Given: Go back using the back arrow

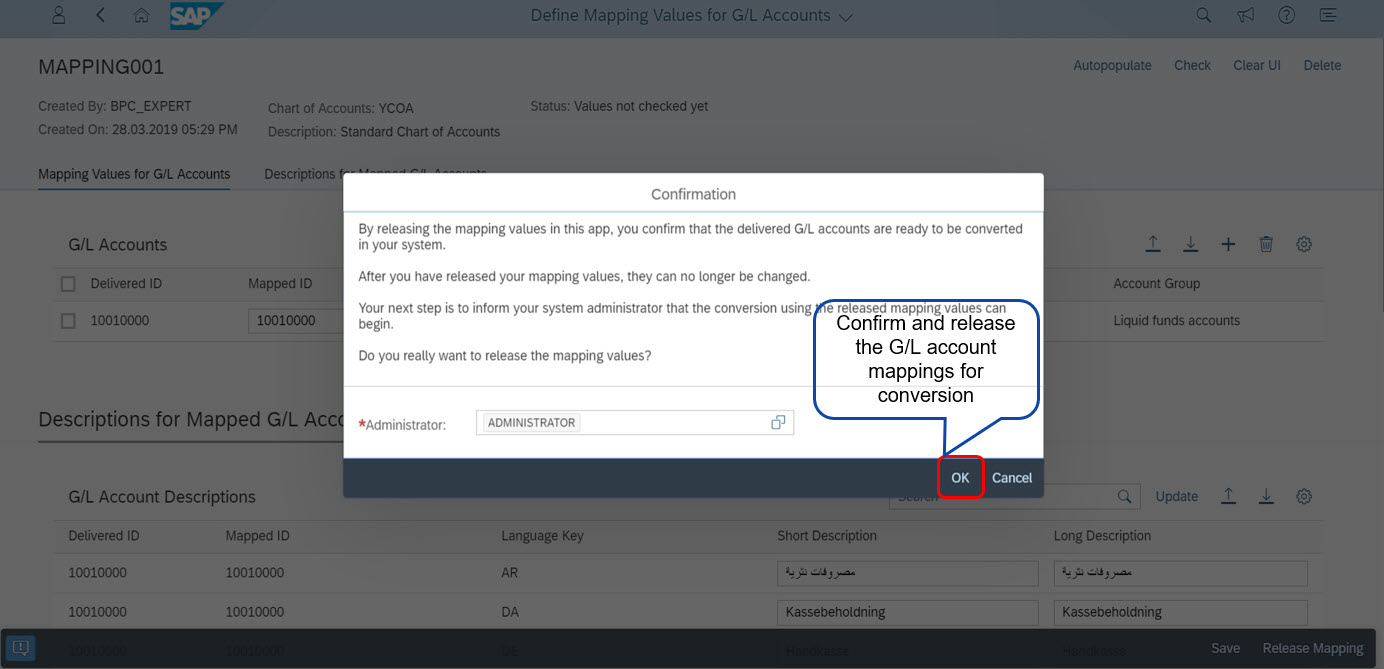Looking at the screenshot, I should click(101, 15).
